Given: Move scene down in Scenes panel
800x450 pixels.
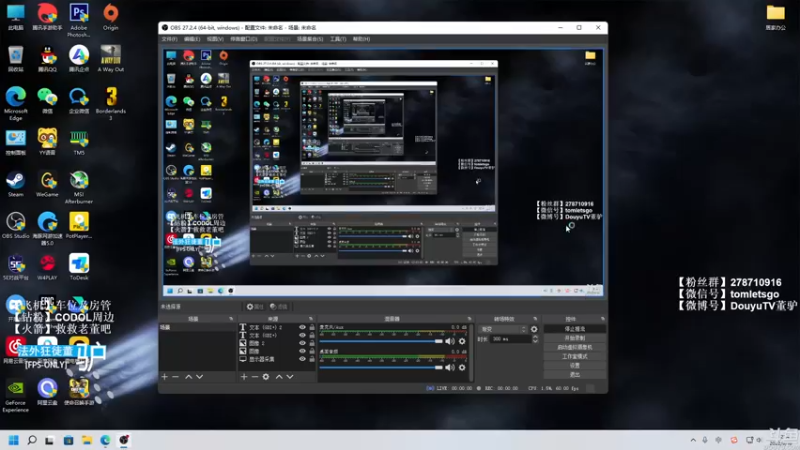Looking at the screenshot, I should tap(199, 377).
